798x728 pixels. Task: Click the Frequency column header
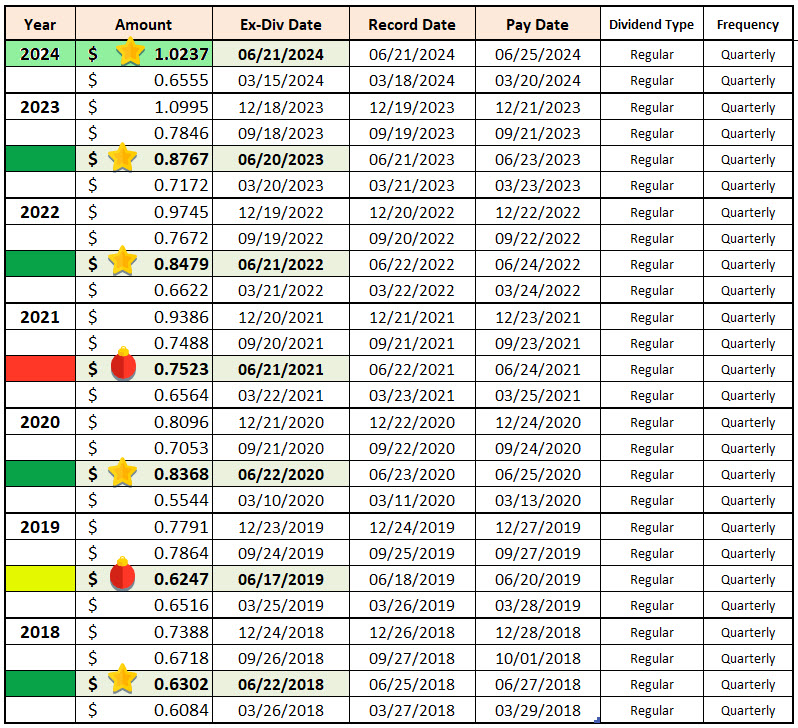747,24
